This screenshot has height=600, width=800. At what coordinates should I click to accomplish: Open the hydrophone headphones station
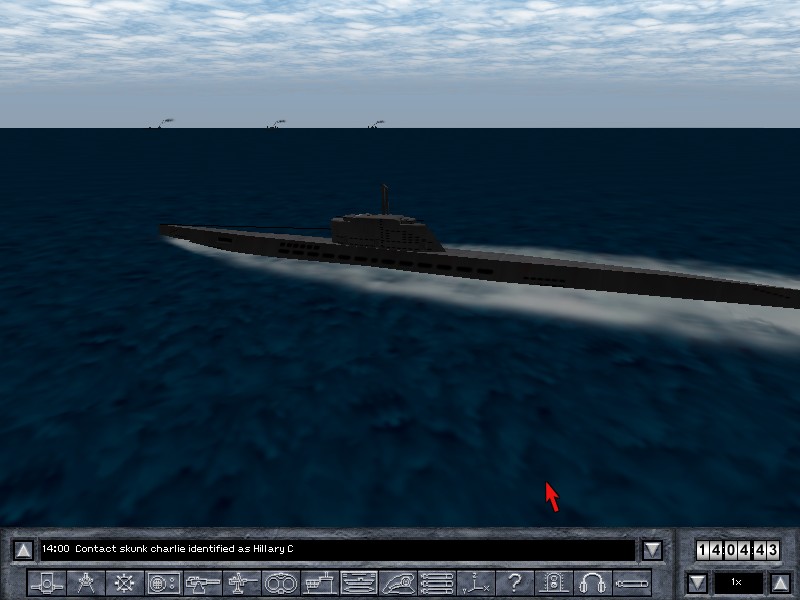click(x=593, y=582)
